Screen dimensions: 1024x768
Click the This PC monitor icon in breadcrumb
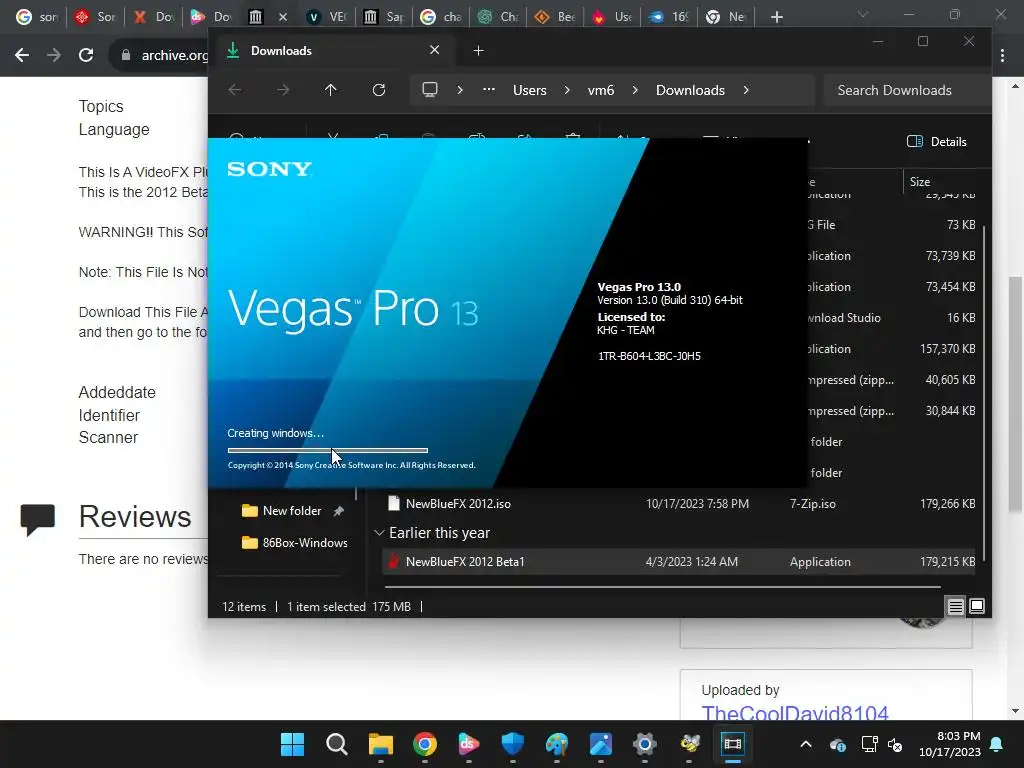tap(430, 90)
